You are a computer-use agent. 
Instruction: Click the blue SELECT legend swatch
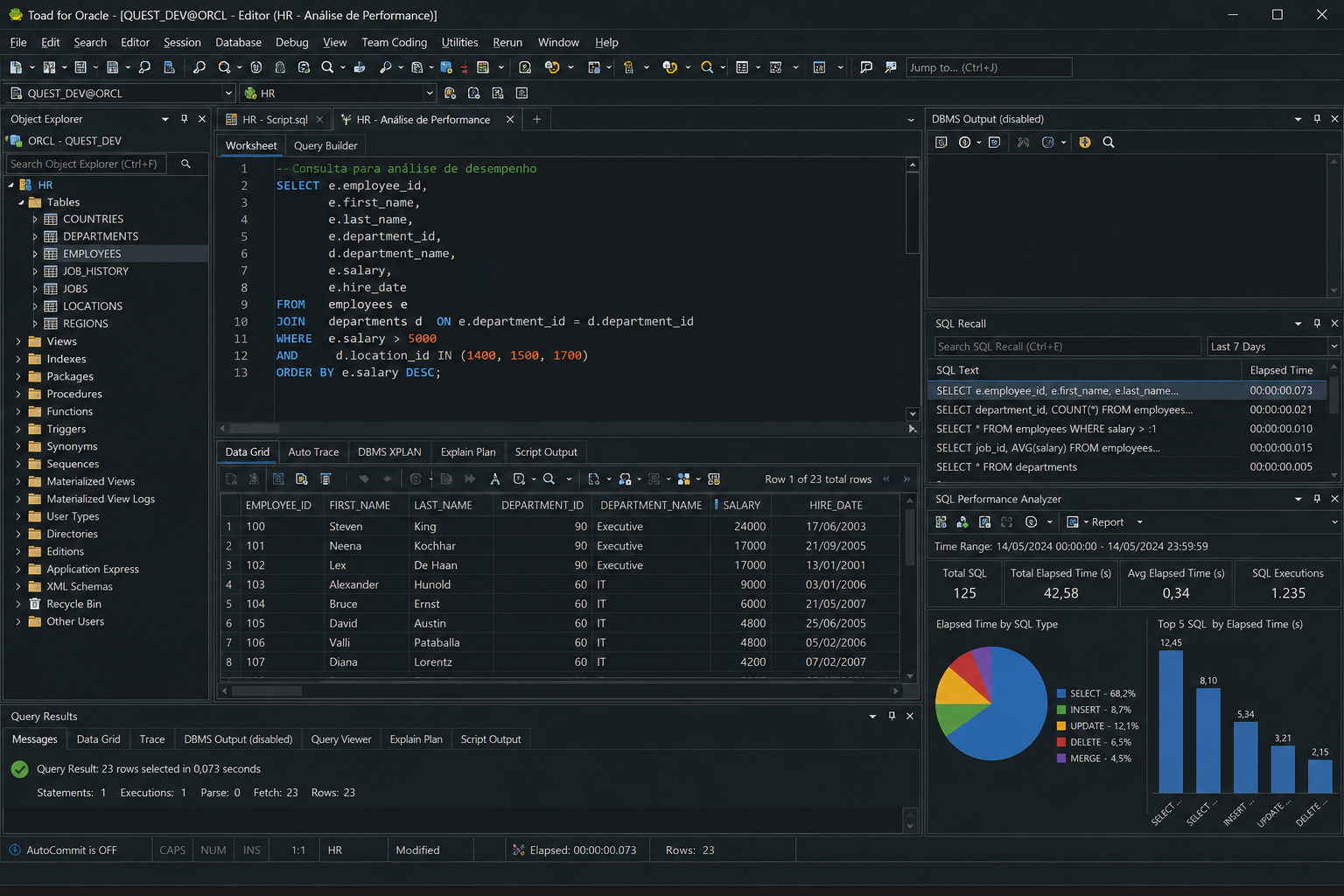(1061, 694)
